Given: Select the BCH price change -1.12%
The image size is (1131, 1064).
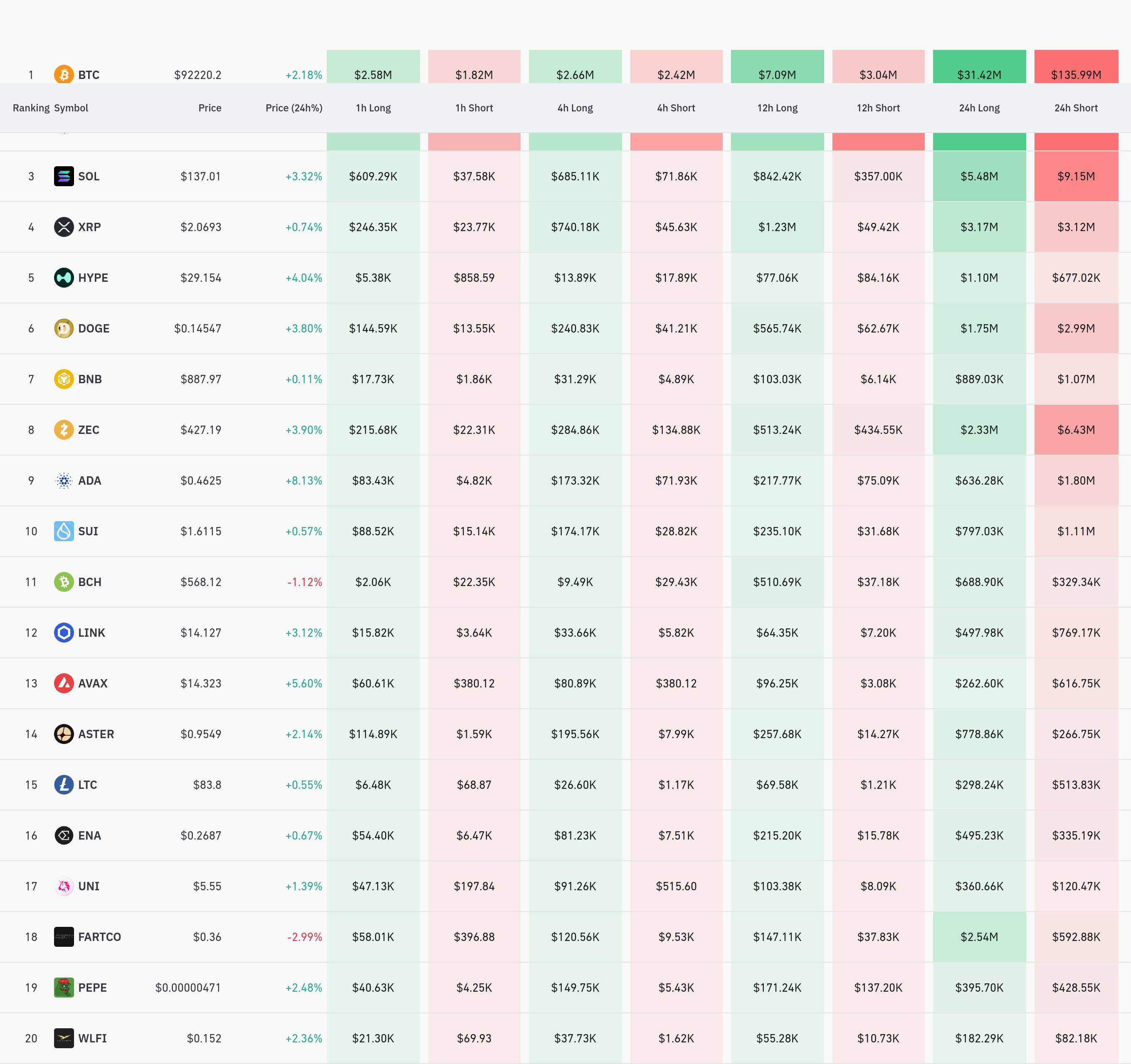Looking at the screenshot, I should 304,582.
